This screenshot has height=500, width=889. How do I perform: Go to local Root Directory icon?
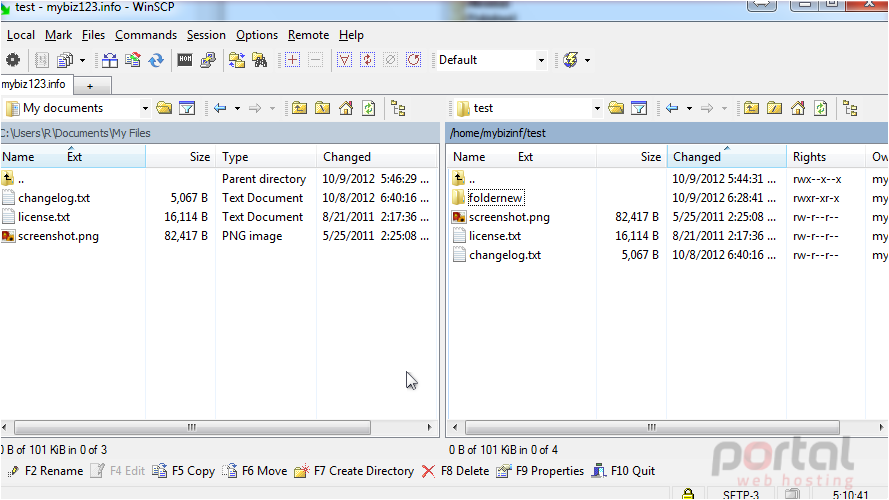pyautogui.click(x=323, y=108)
